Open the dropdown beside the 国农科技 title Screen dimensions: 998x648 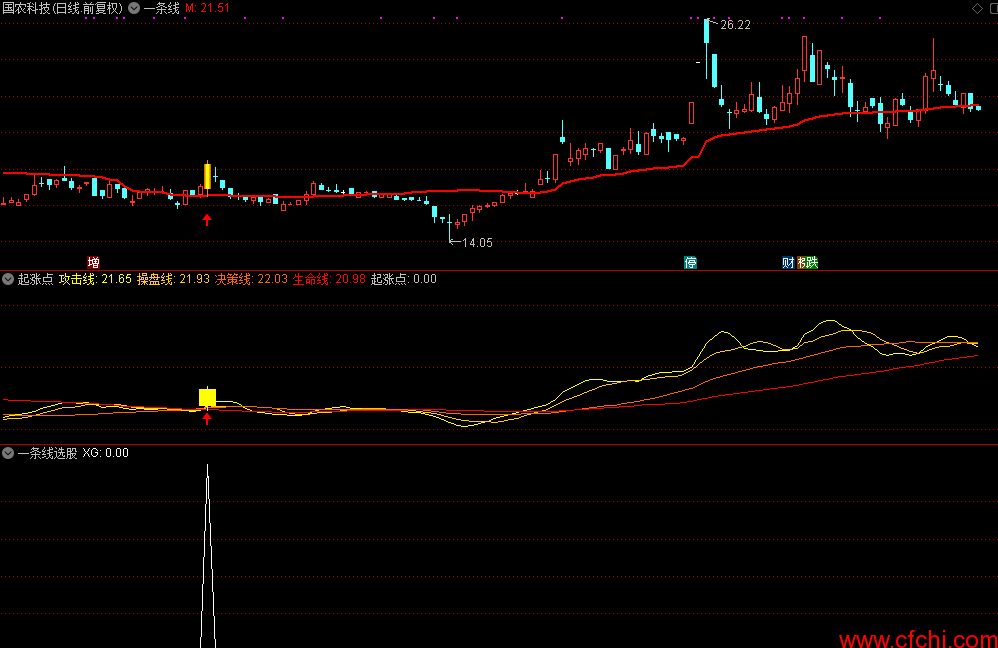pos(134,8)
